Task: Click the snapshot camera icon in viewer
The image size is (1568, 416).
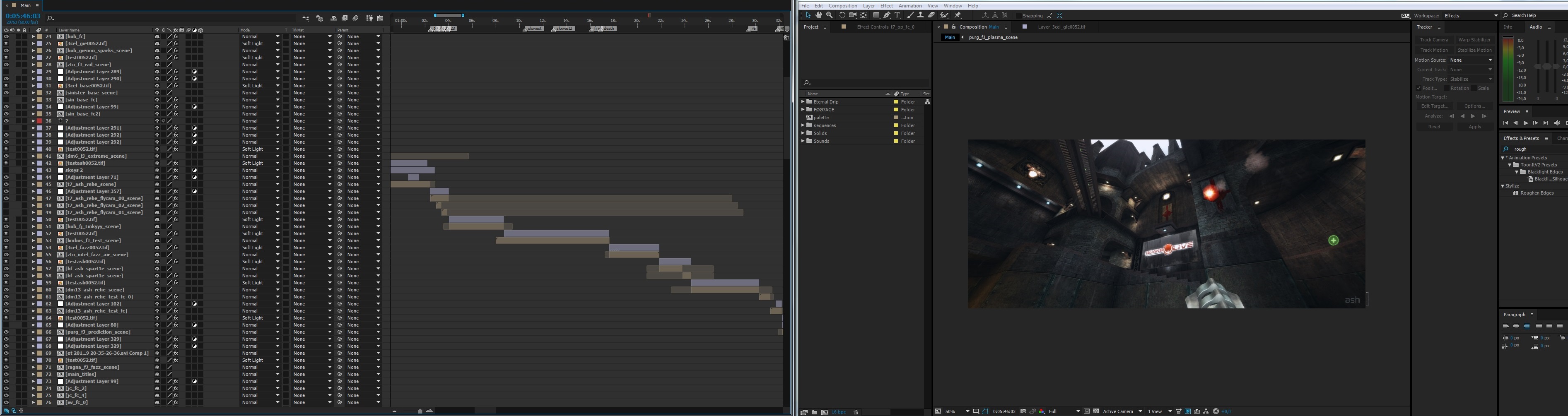Action: (x=1023, y=412)
